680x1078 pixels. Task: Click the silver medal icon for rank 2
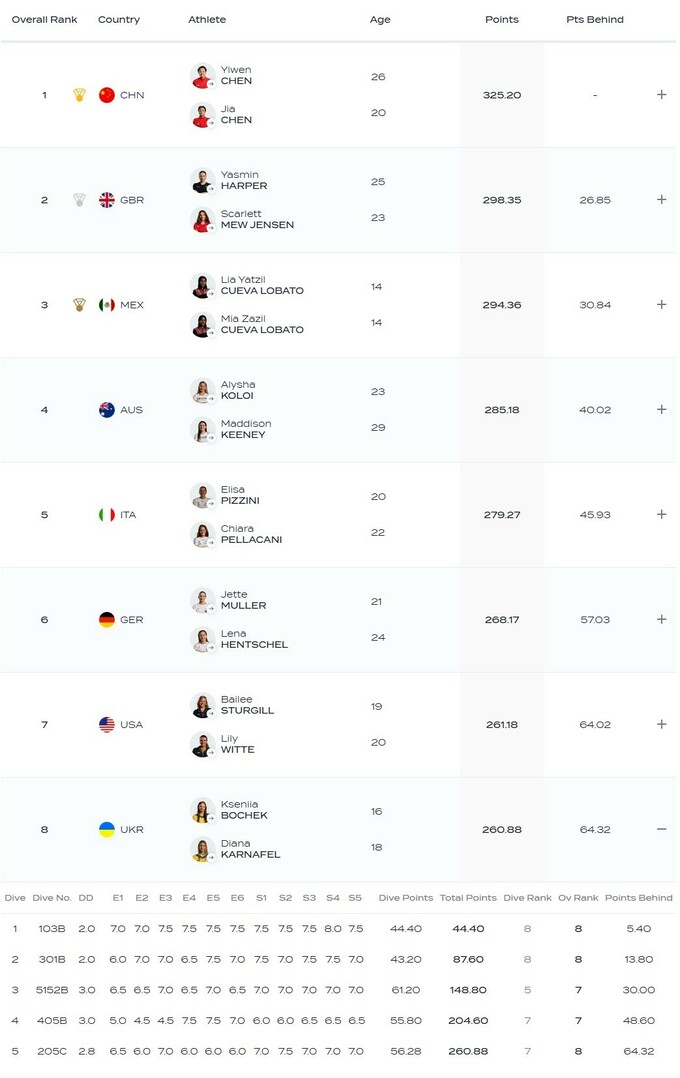pyautogui.click(x=79, y=200)
